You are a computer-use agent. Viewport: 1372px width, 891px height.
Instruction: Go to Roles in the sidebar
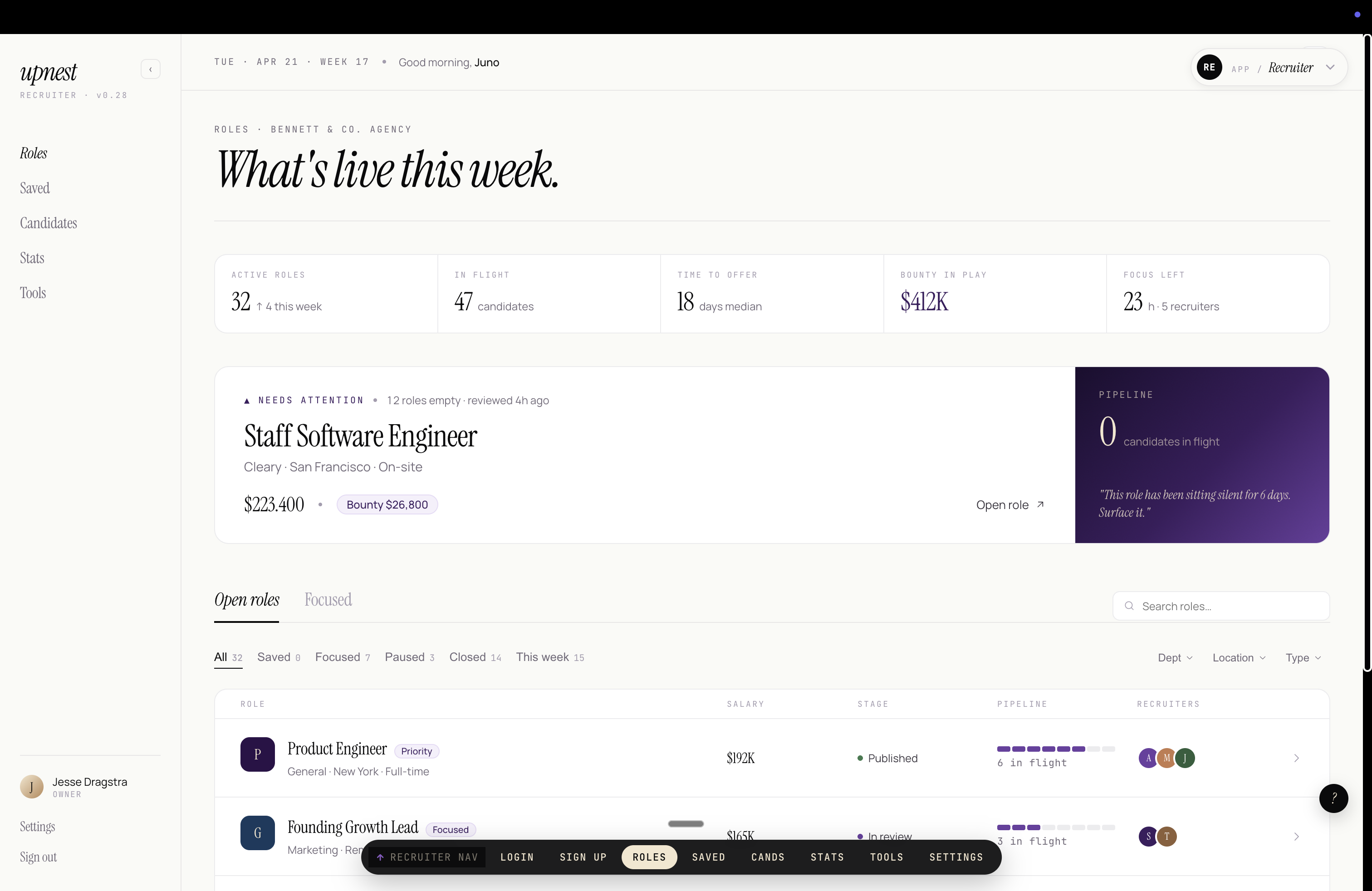click(34, 153)
